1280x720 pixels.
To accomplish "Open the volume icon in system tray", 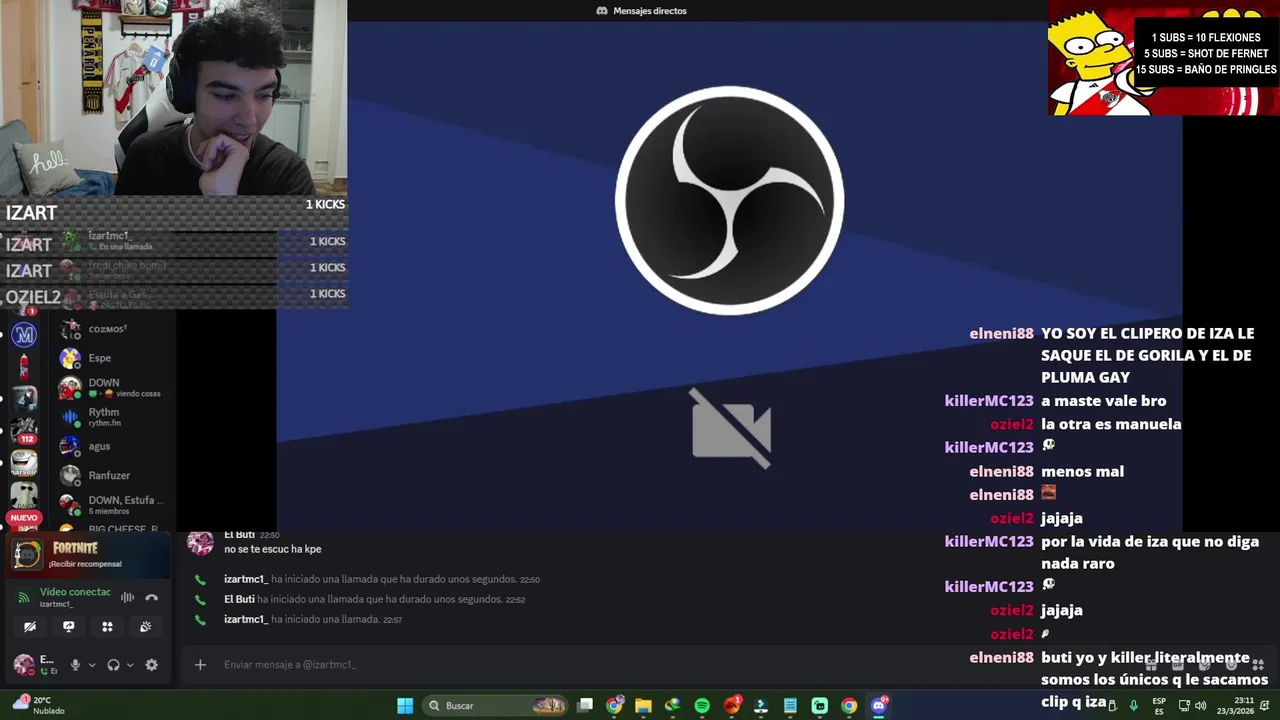I will pos(1200,706).
